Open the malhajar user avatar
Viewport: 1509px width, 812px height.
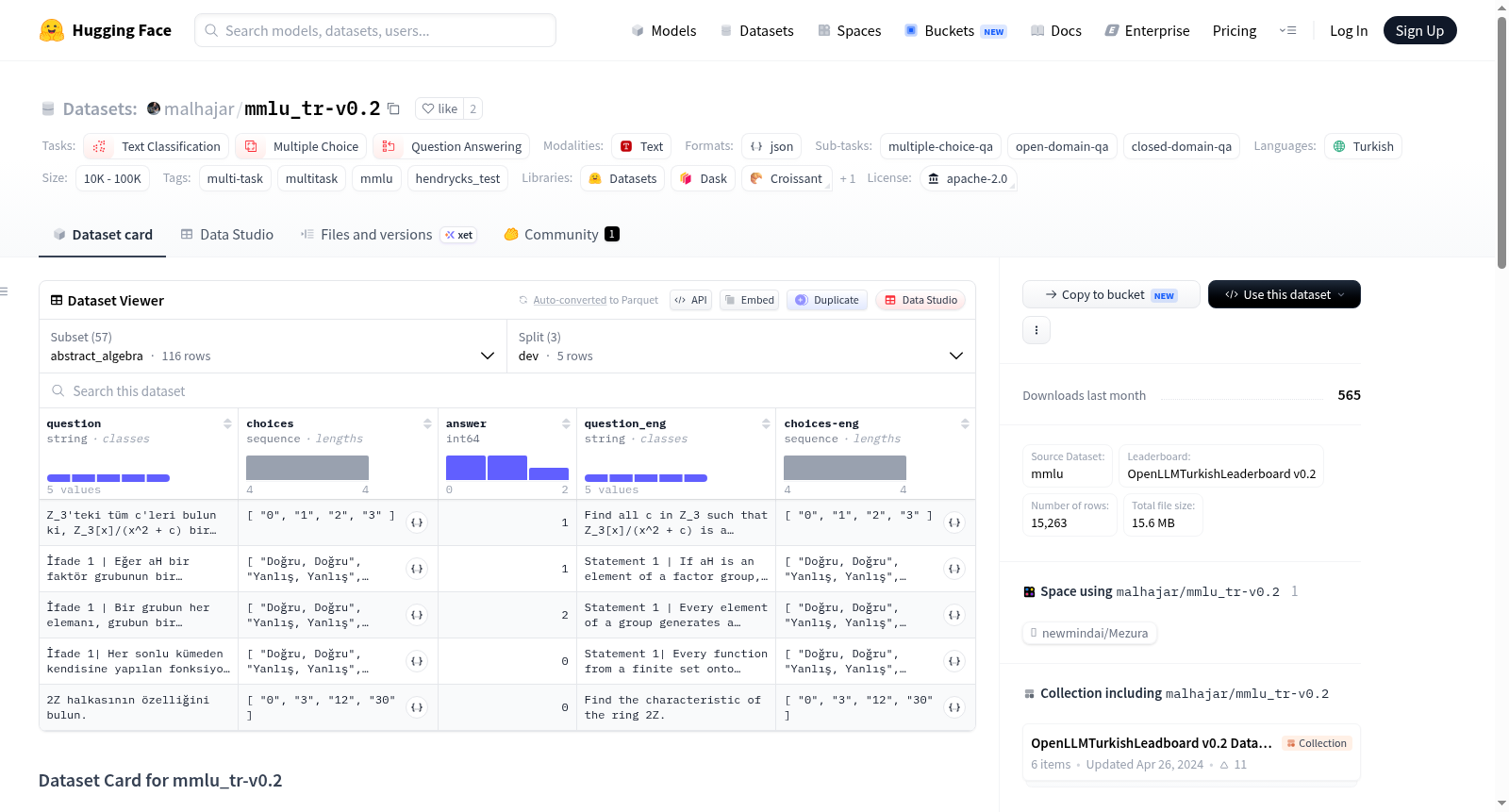point(154,108)
